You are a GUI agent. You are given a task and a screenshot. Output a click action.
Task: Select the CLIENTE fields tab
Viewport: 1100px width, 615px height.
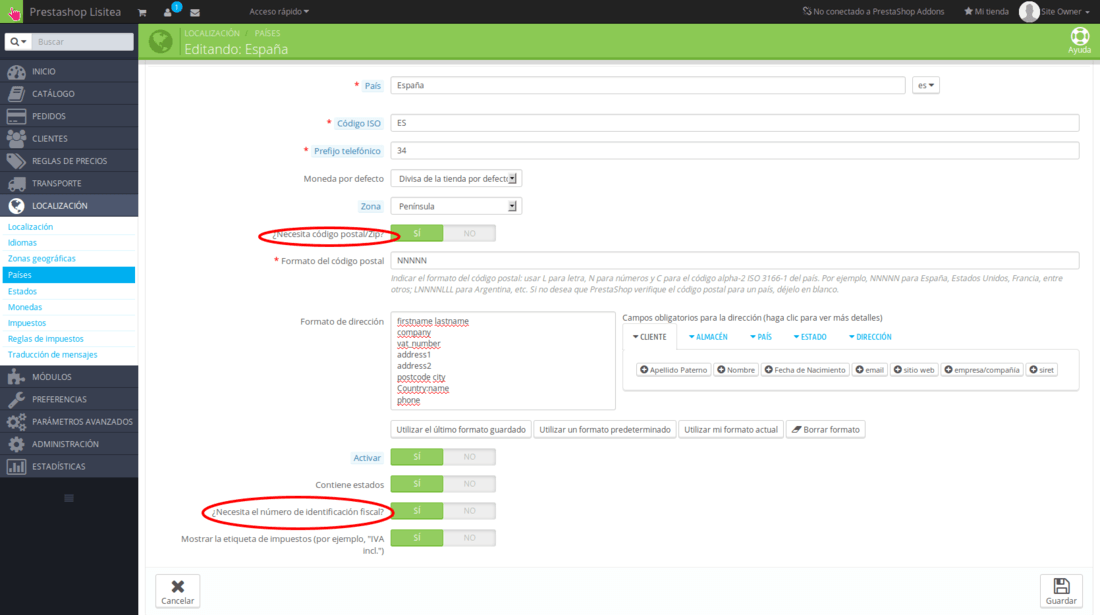click(650, 337)
